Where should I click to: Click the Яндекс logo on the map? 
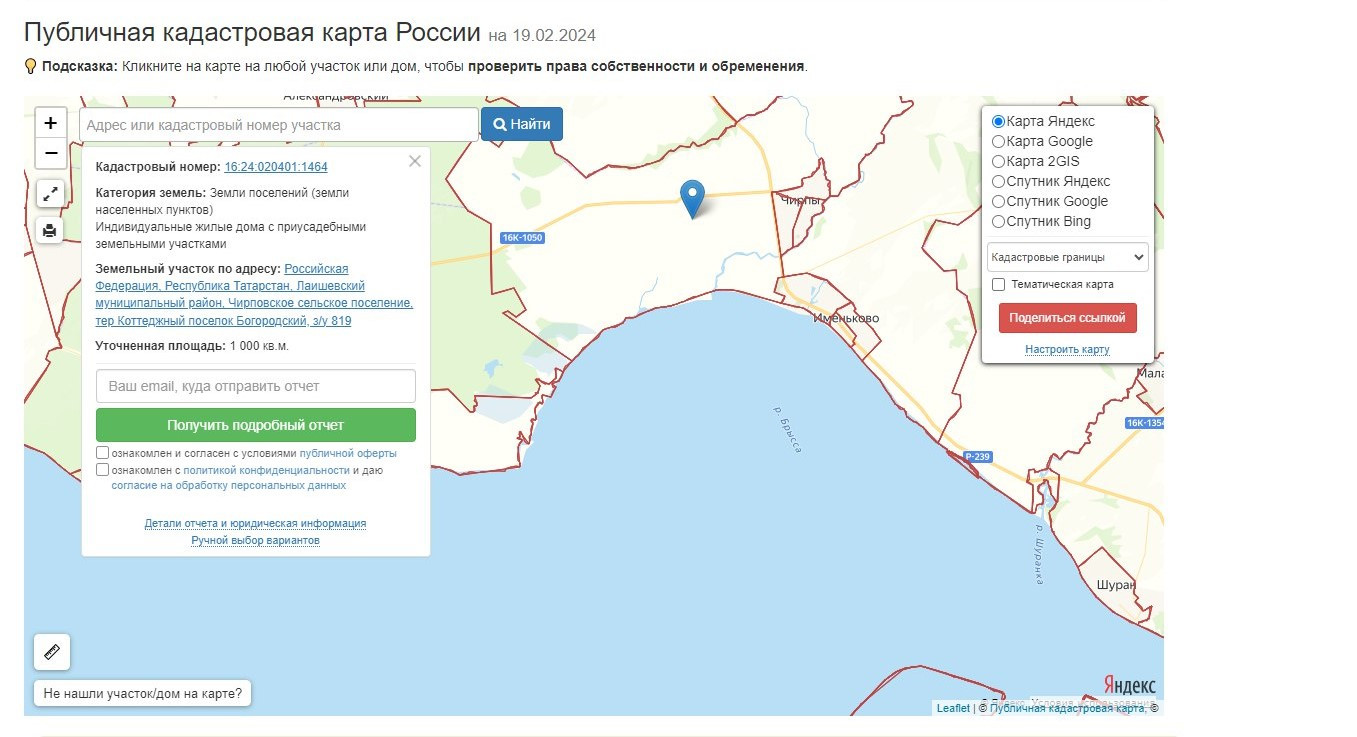(x=1130, y=686)
